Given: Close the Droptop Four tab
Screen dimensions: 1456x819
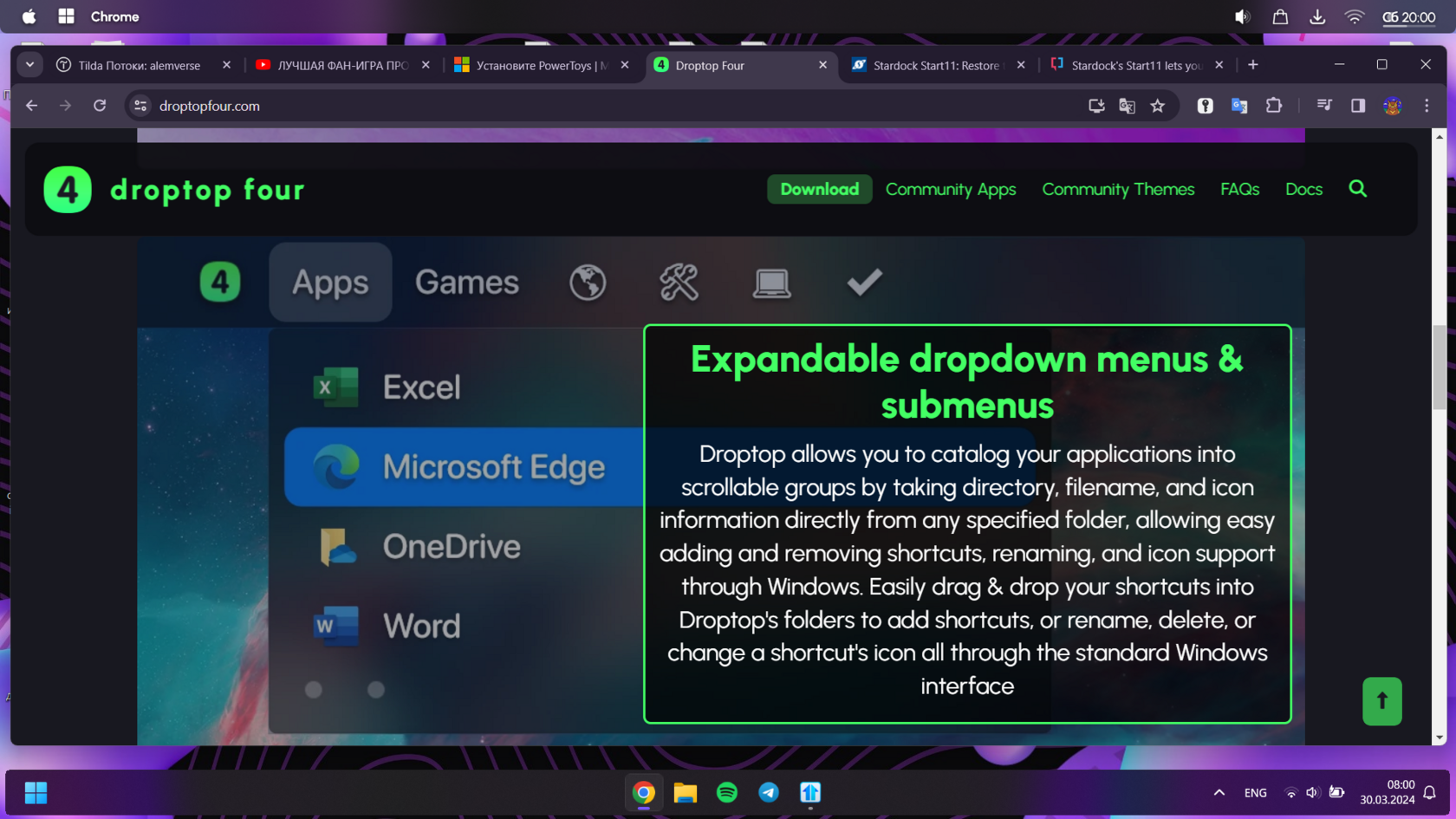Looking at the screenshot, I should click(822, 65).
